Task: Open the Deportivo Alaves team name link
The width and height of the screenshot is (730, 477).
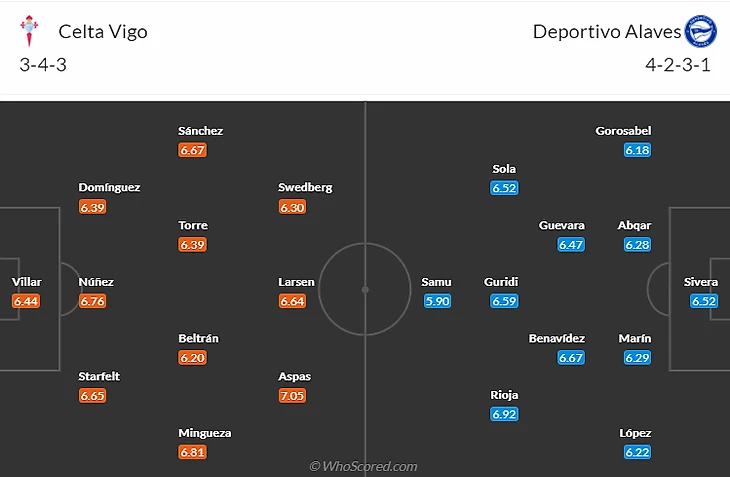Action: point(606,31)
